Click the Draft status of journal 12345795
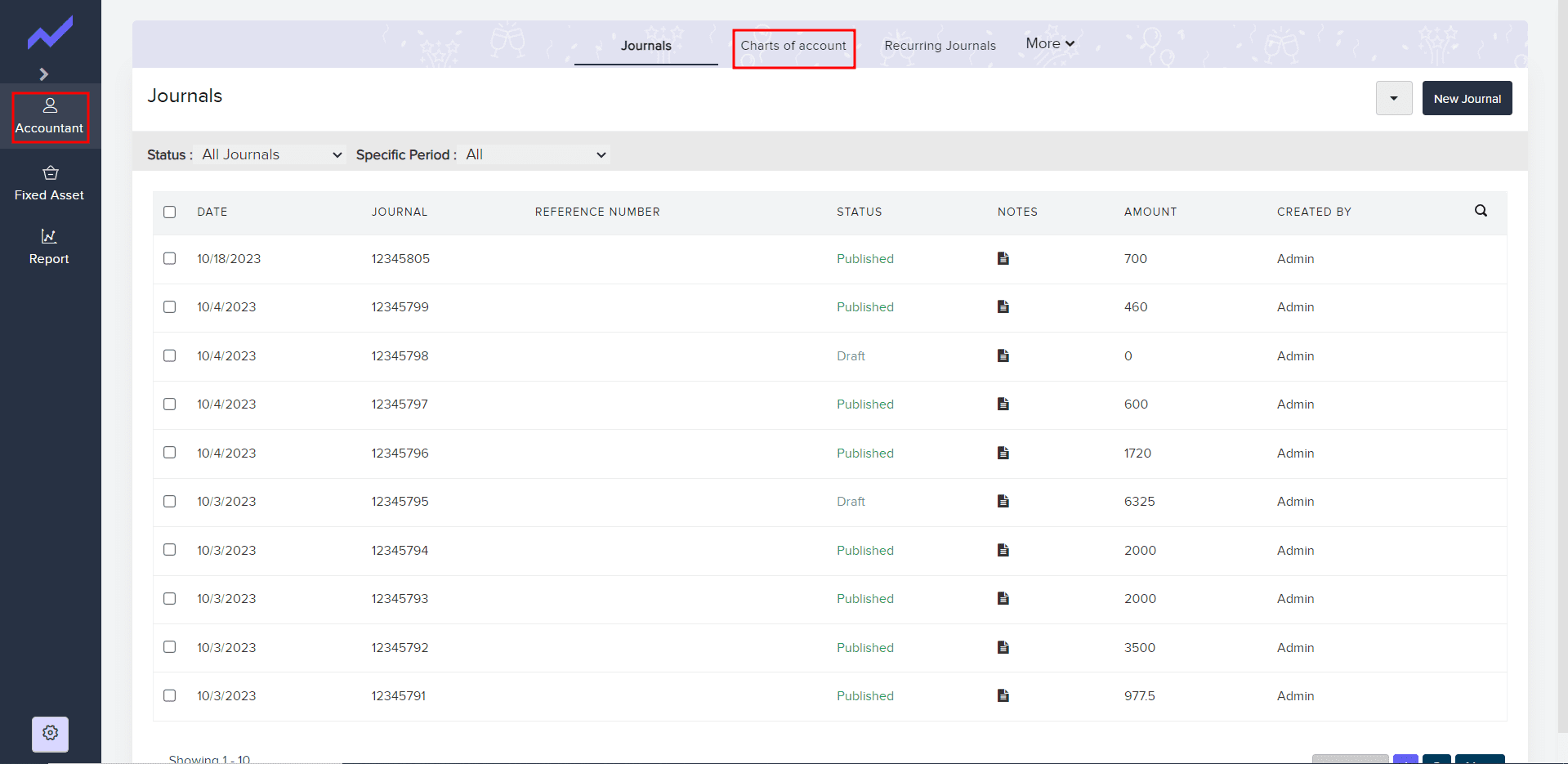 [851, 502]
